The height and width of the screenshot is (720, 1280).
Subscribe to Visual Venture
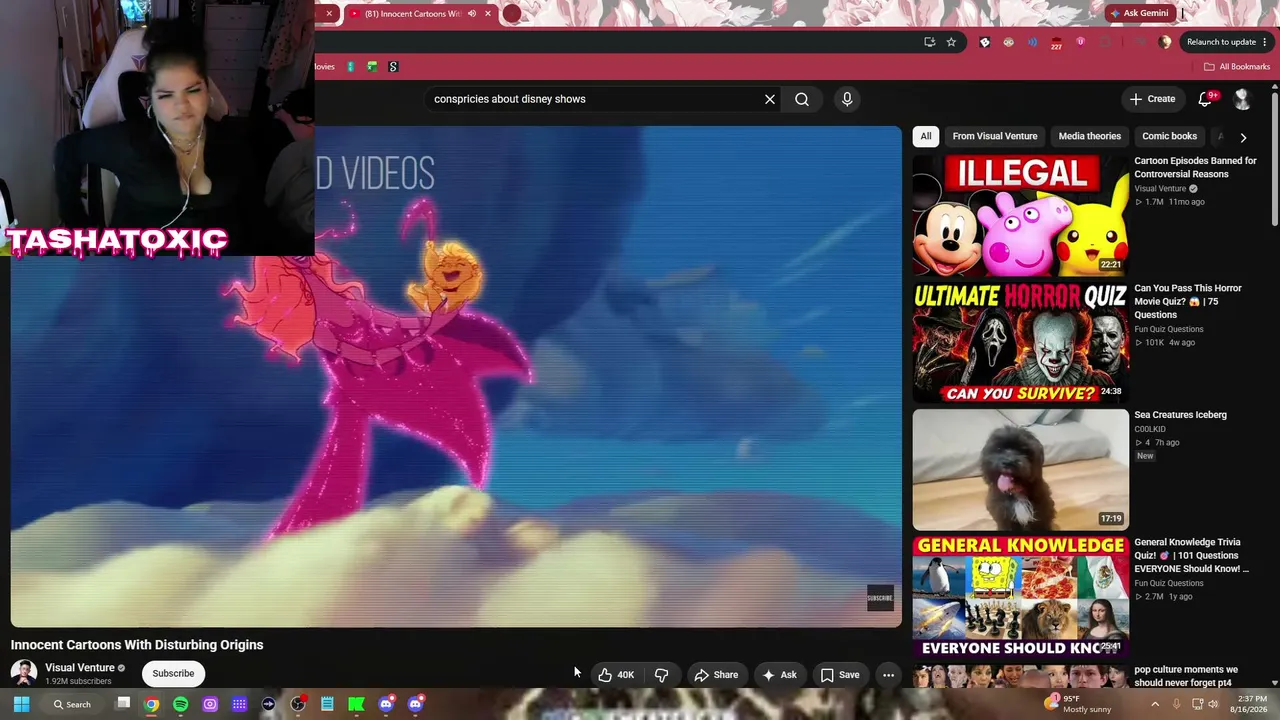(173, 673)
